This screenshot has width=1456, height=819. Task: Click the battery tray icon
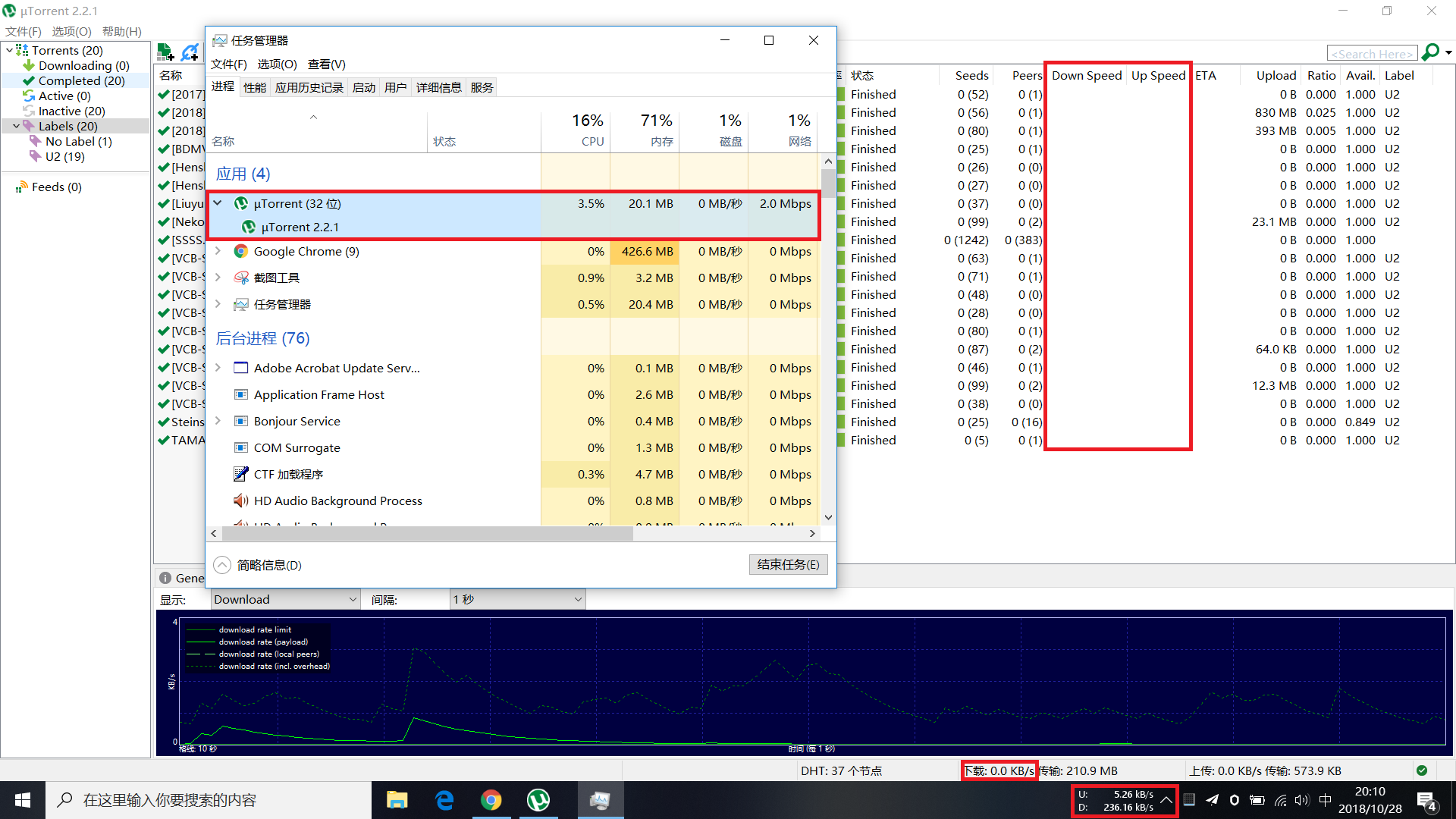click(x=1257, y=799)
